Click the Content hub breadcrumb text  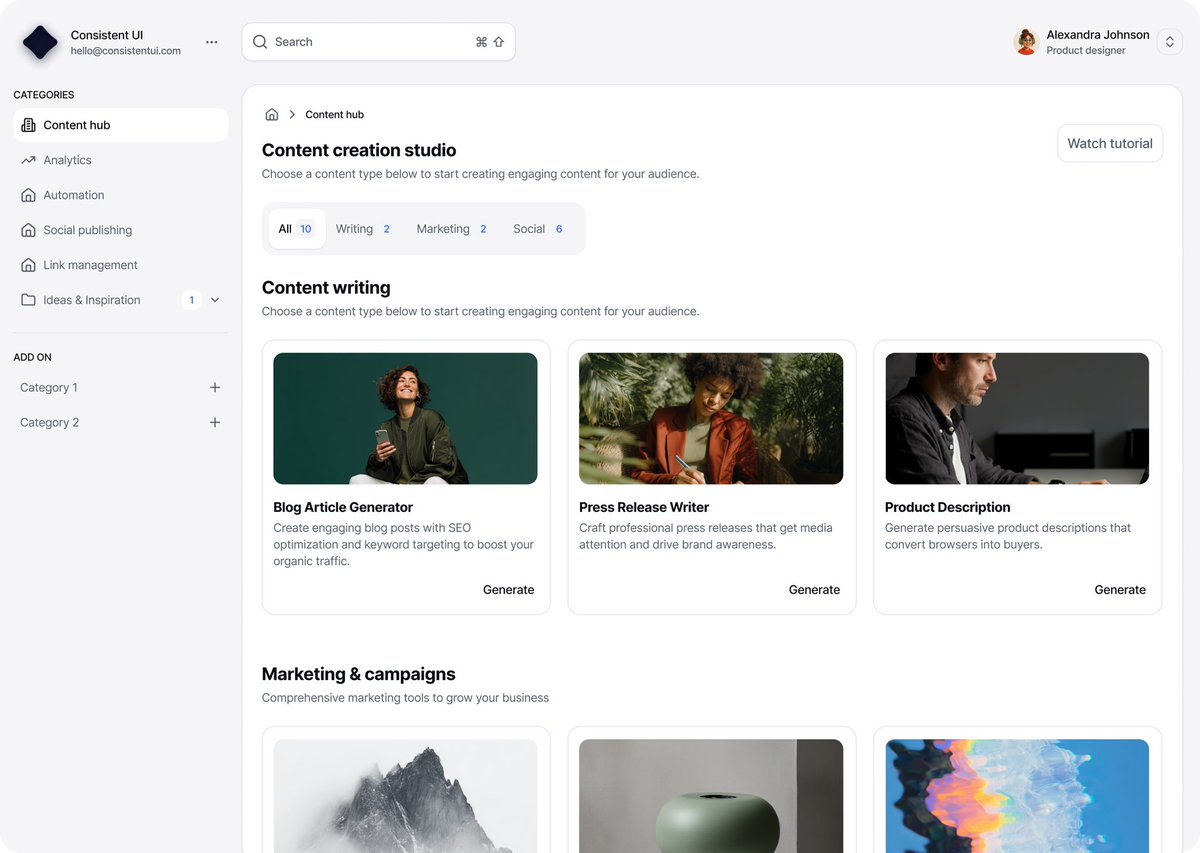click(335, 115)
